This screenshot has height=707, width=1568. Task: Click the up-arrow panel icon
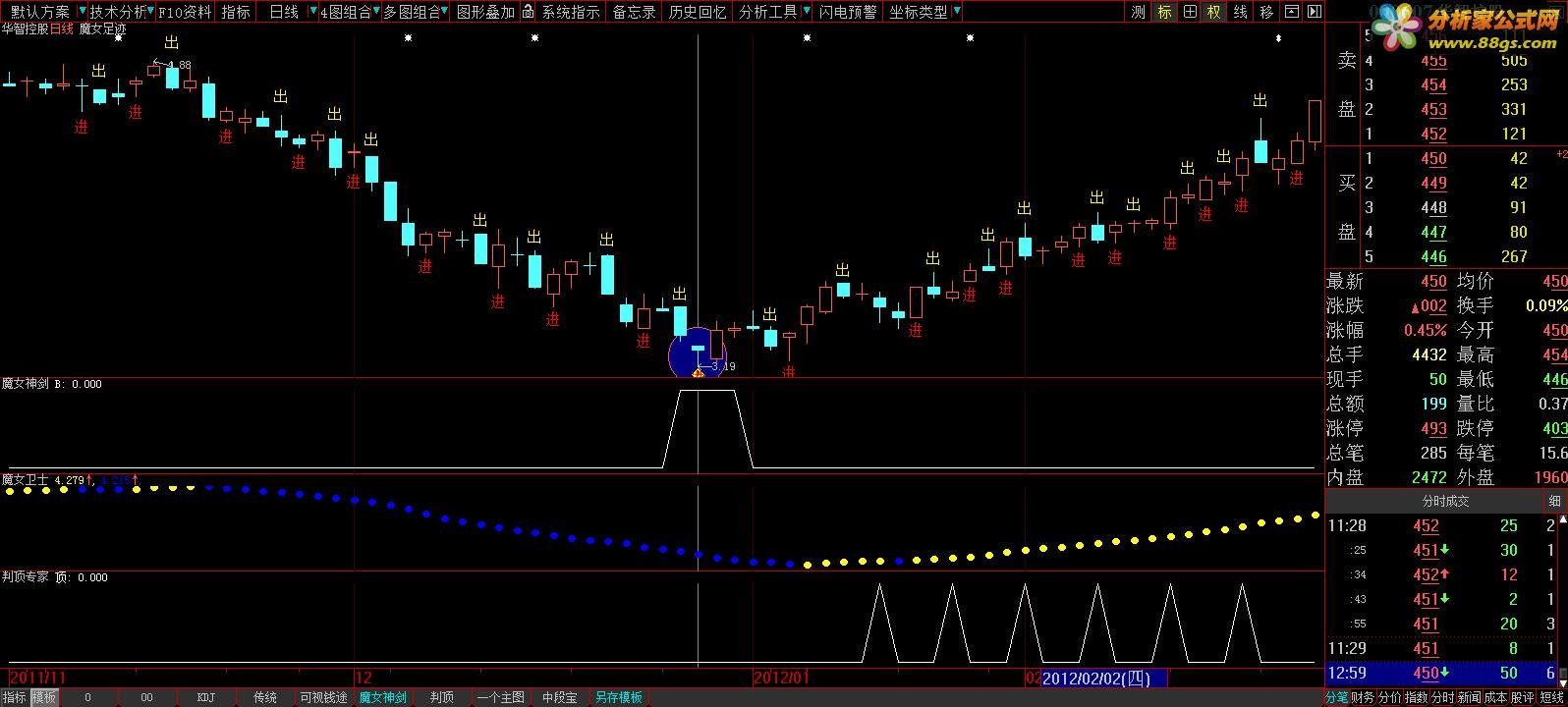point(1292,12)
